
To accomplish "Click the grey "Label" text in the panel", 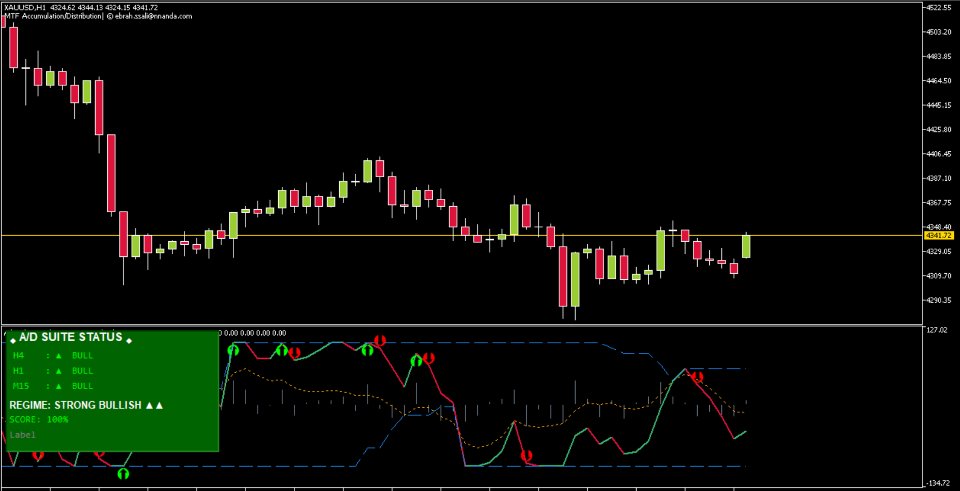I will point(22,435).
